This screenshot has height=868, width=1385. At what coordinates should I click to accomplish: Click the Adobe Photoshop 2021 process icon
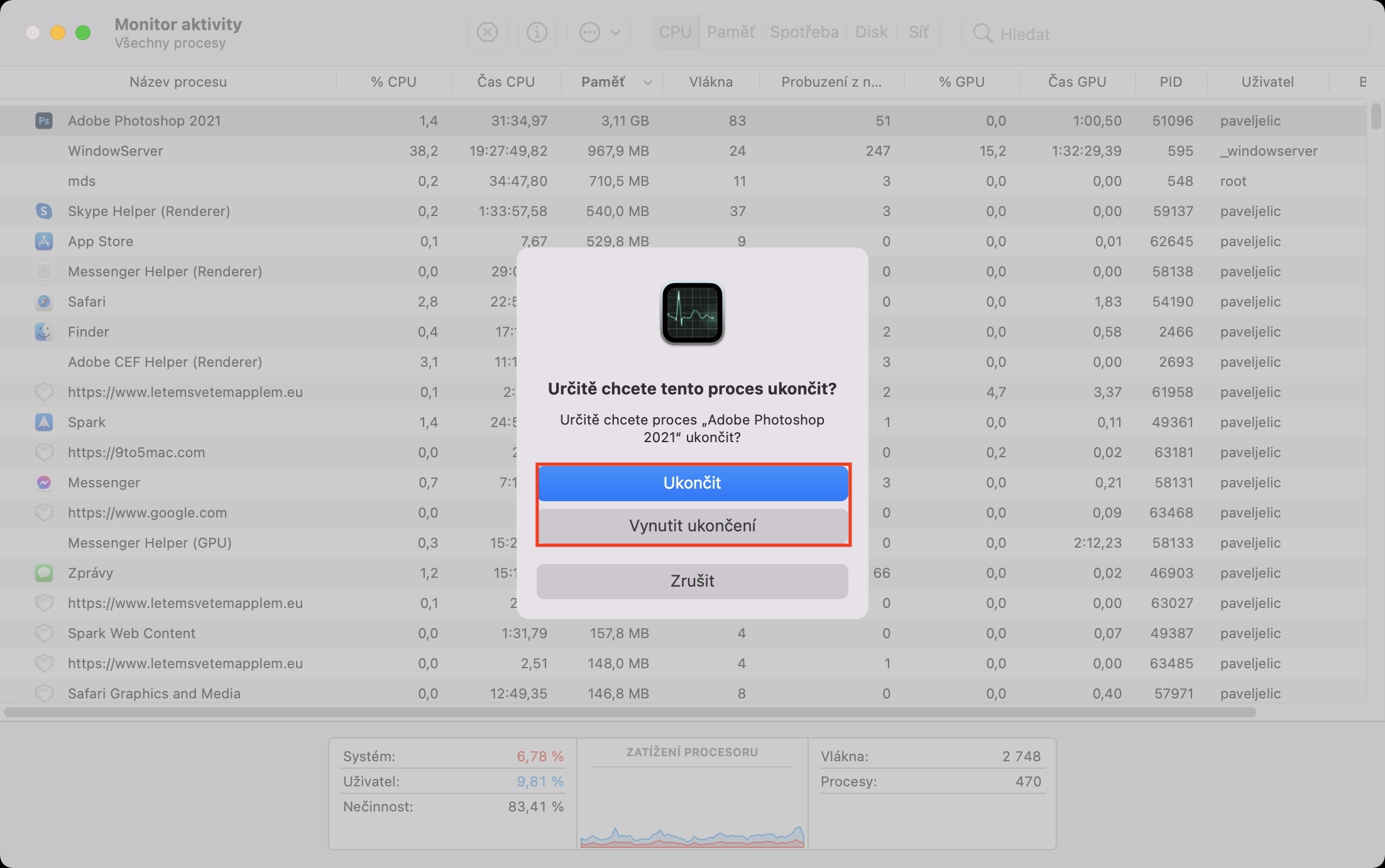[x=43, y=121]
